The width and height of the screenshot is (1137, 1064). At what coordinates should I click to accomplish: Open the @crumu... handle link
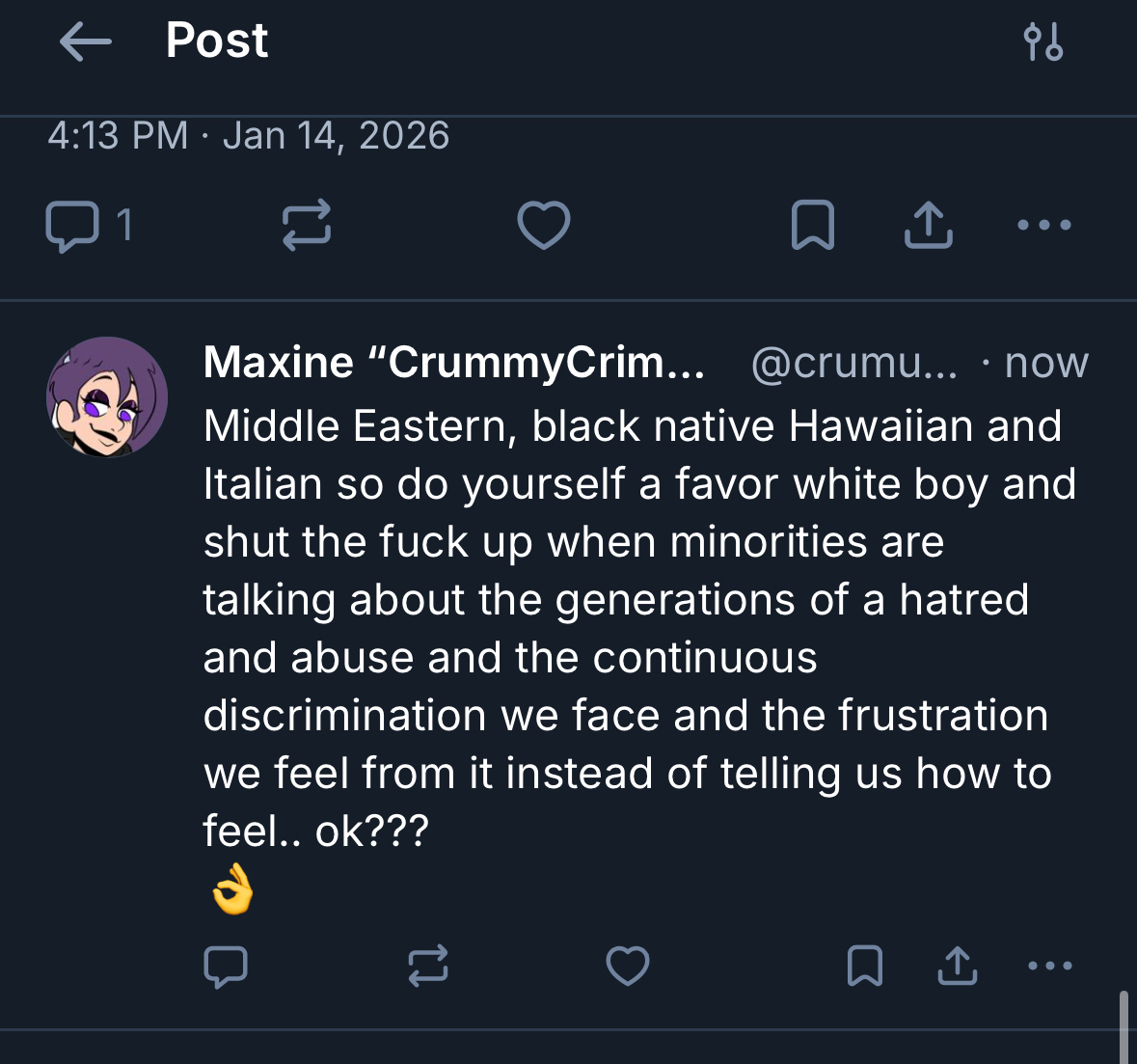click(853, 364)
